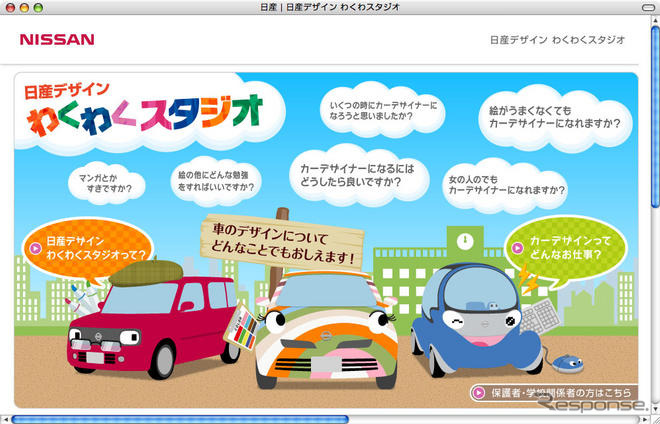Select cloud question マンガとかすきですか?
The width and height of the screenshot is (660, 424).
click(x=106, y=183)
